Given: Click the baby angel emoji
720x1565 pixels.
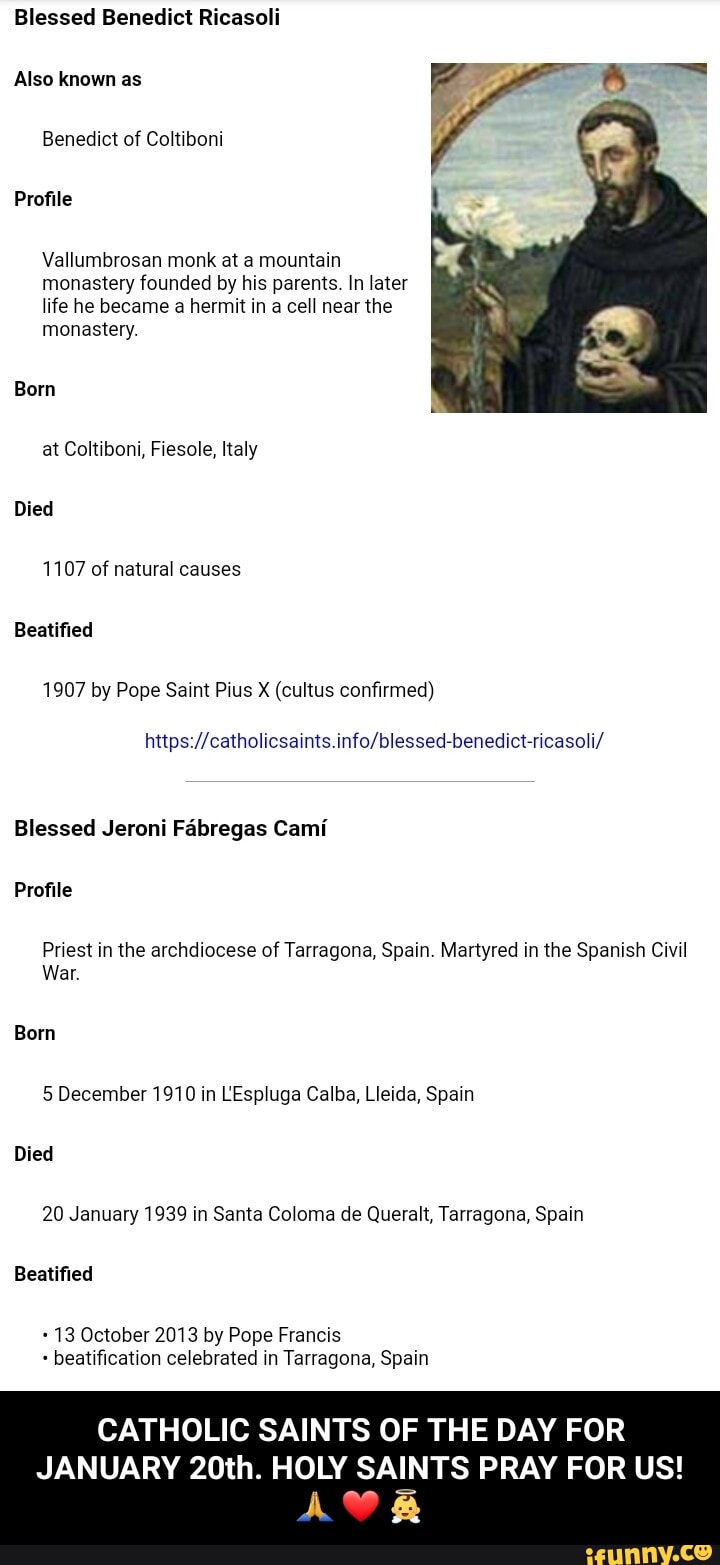Looking at the screenshot, I should [406, 1504].
